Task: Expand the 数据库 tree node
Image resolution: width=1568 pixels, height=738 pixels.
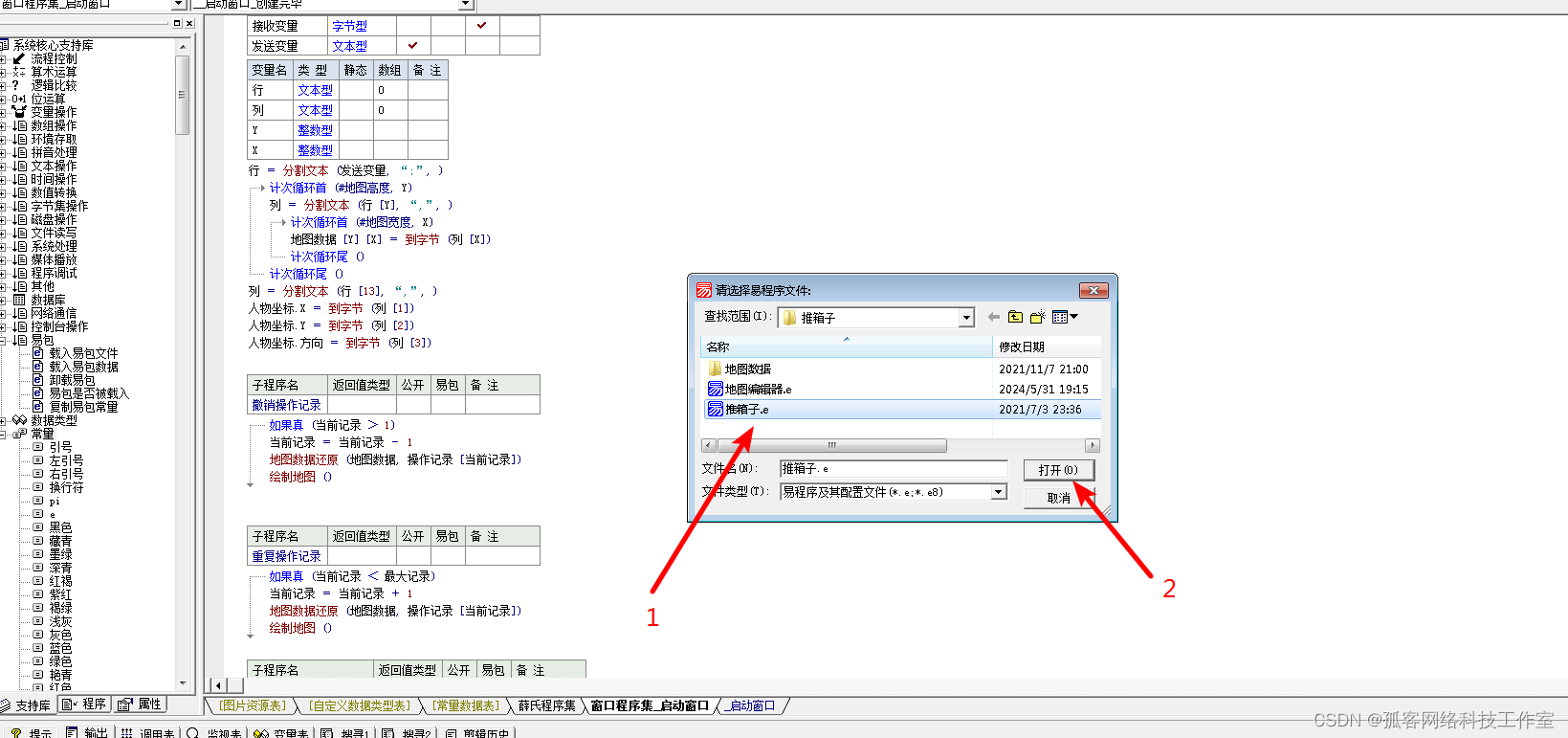Action: [3, 300]
